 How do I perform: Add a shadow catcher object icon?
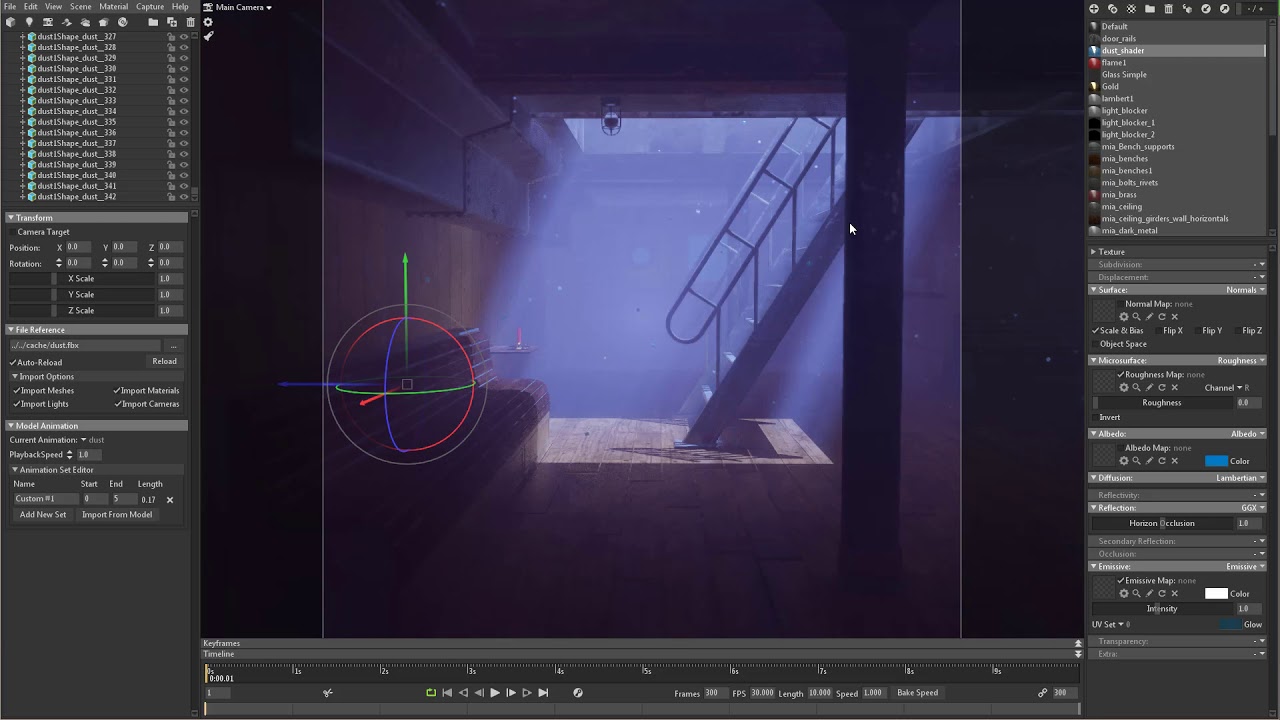[x=67, y=22]
